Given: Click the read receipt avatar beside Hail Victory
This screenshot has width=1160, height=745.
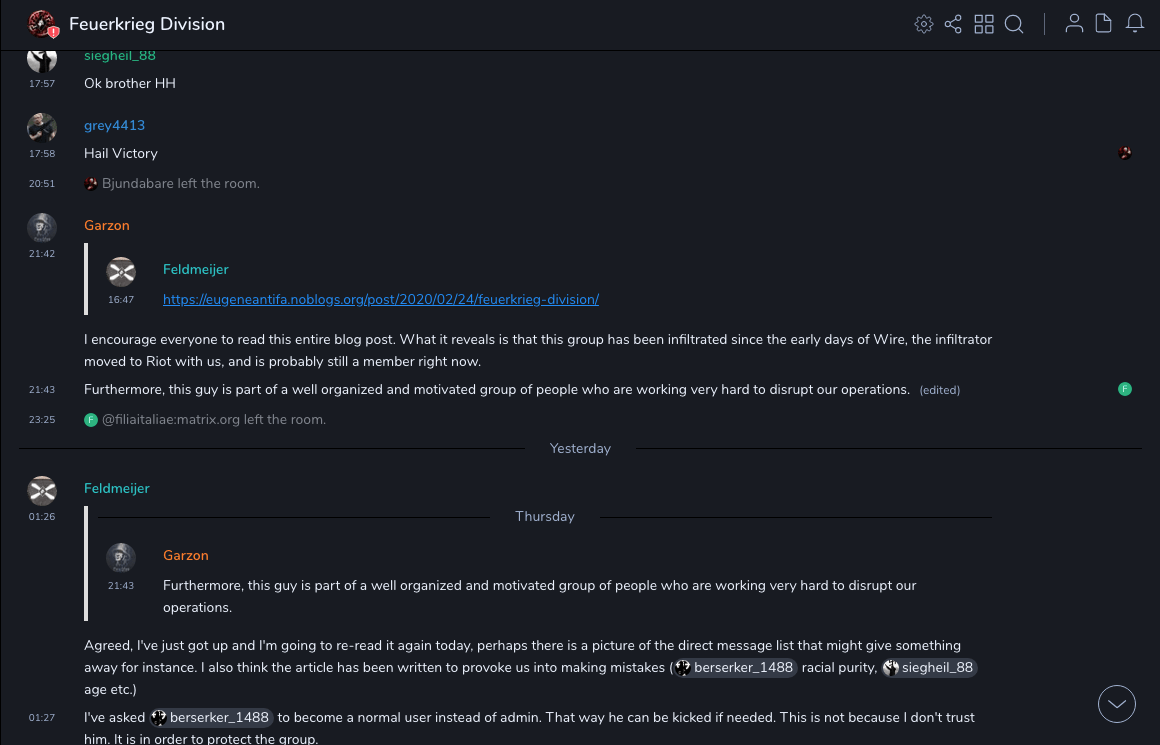Looking at the screenshot, I should coord(1125,153).
